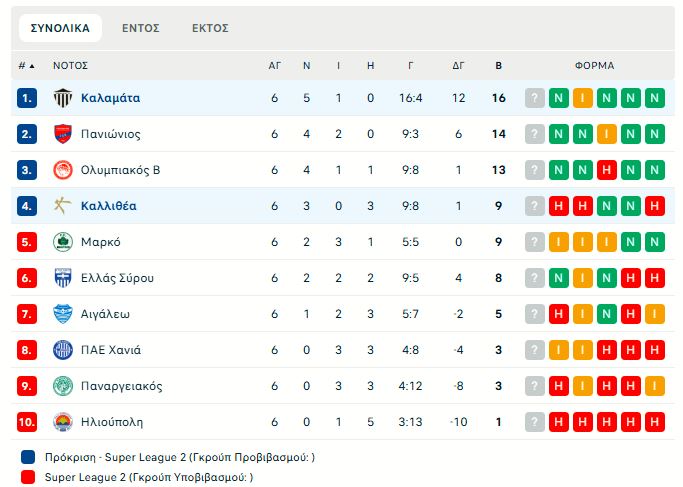Click Καλαμάτα's grey question mark form badge
Screen dimensions: 683x487
pos(535,98)
